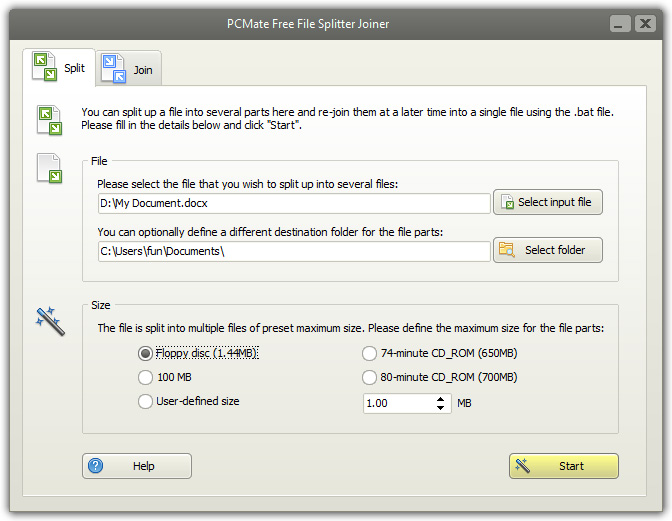Screen dimensions: 672x521
Task: Click inside the destination folder path field
Action: click(x=294, y=251)
